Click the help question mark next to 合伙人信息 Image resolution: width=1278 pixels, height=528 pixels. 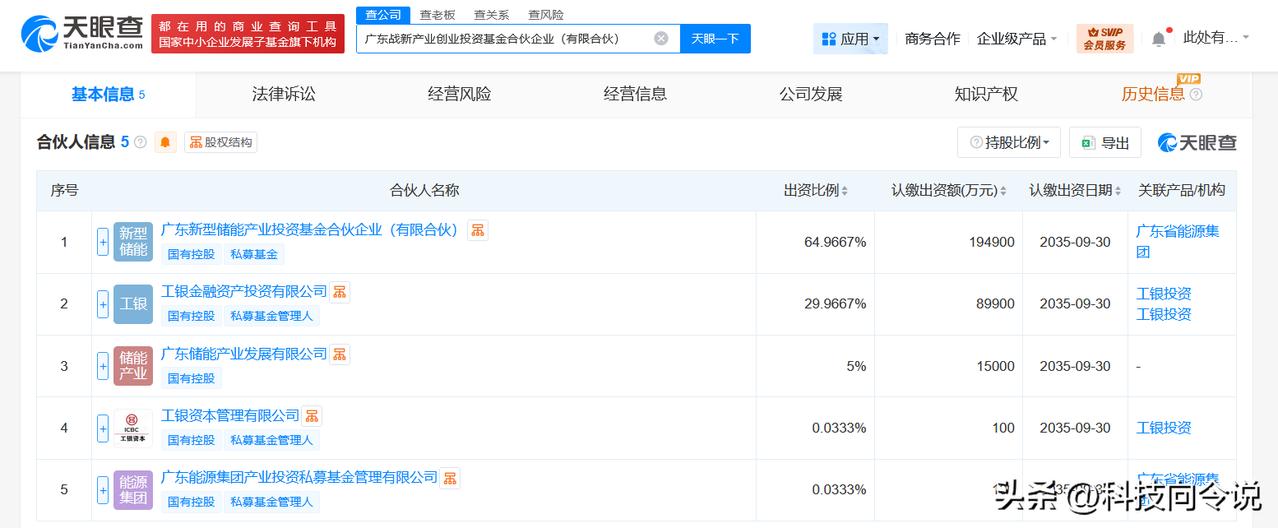[140, 142]
